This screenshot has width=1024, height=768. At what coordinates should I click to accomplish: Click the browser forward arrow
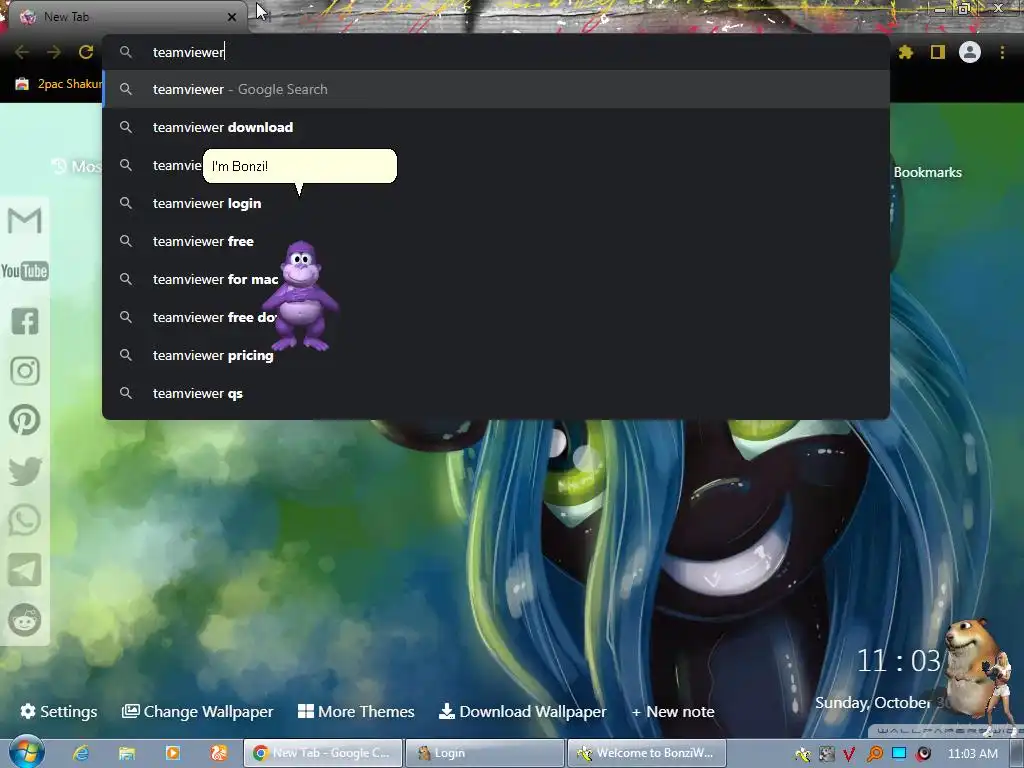(54, 52)
